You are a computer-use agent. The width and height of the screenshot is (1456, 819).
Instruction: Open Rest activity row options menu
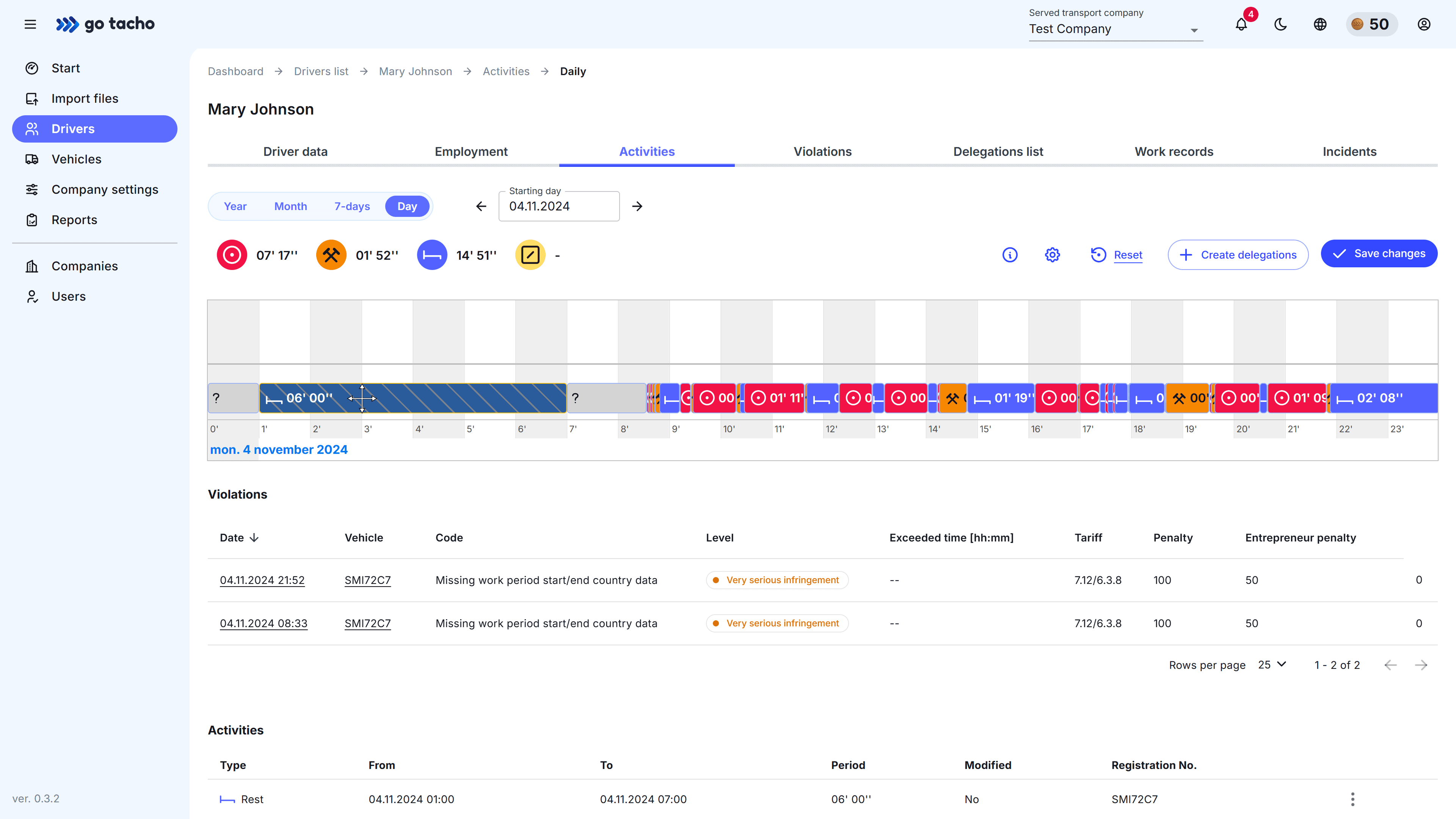pyautogui.click(x=1352, y=799)
